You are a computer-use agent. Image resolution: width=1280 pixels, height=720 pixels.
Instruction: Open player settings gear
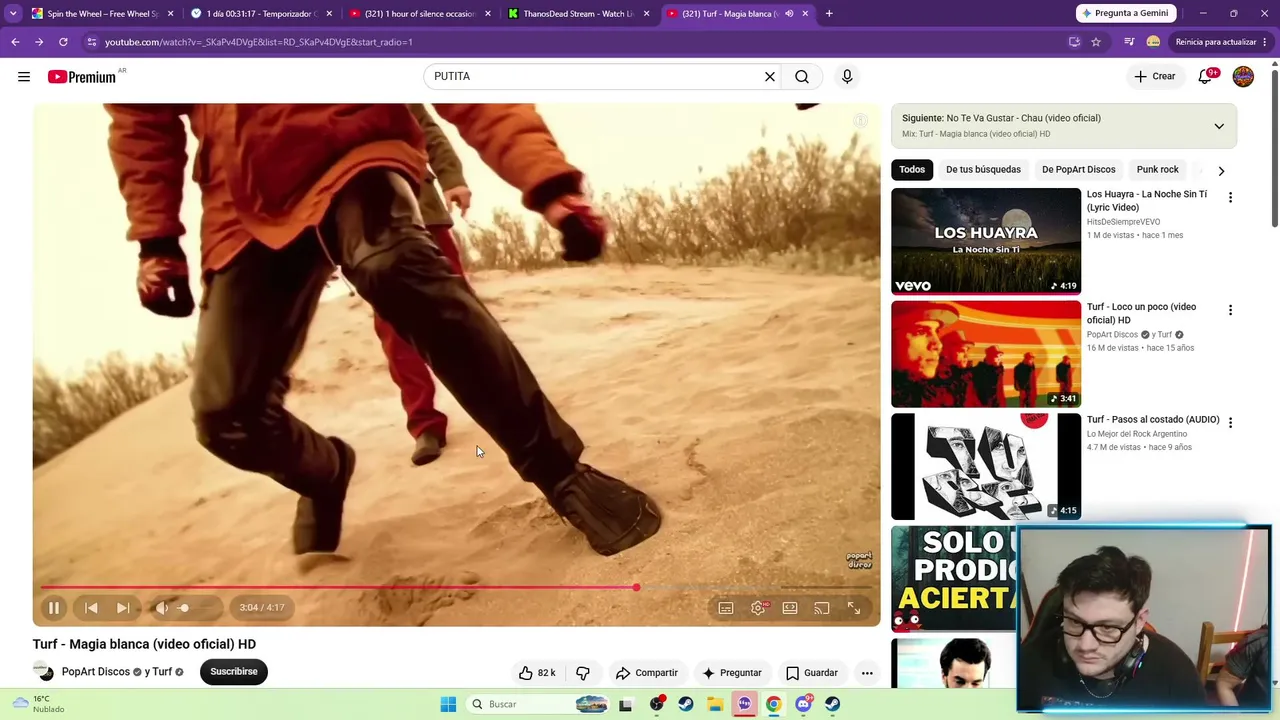(x=758, y=608)
